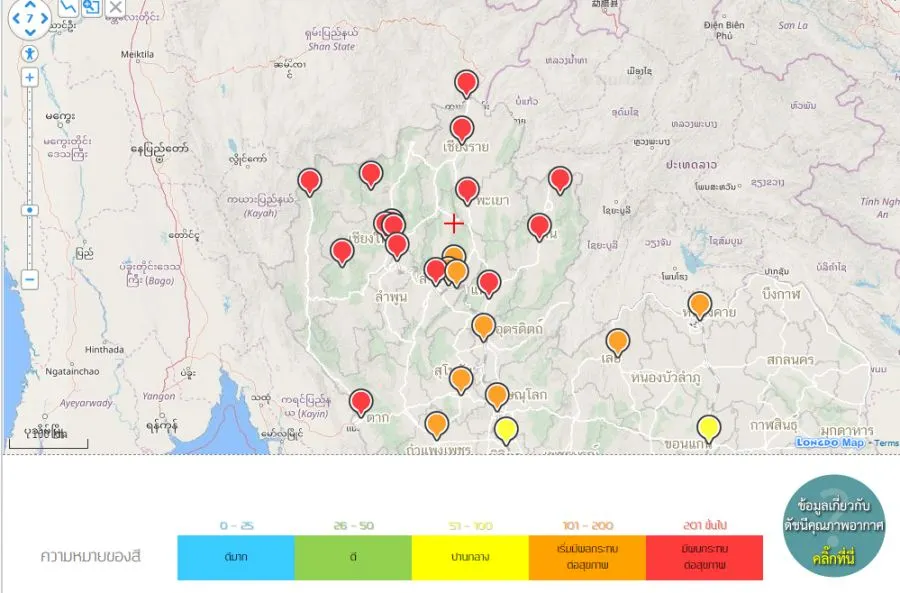Image resolution: width=900 pixels, height=593 pixels.
Task: Pan the map left with the arrow
Action: point(17,18)
